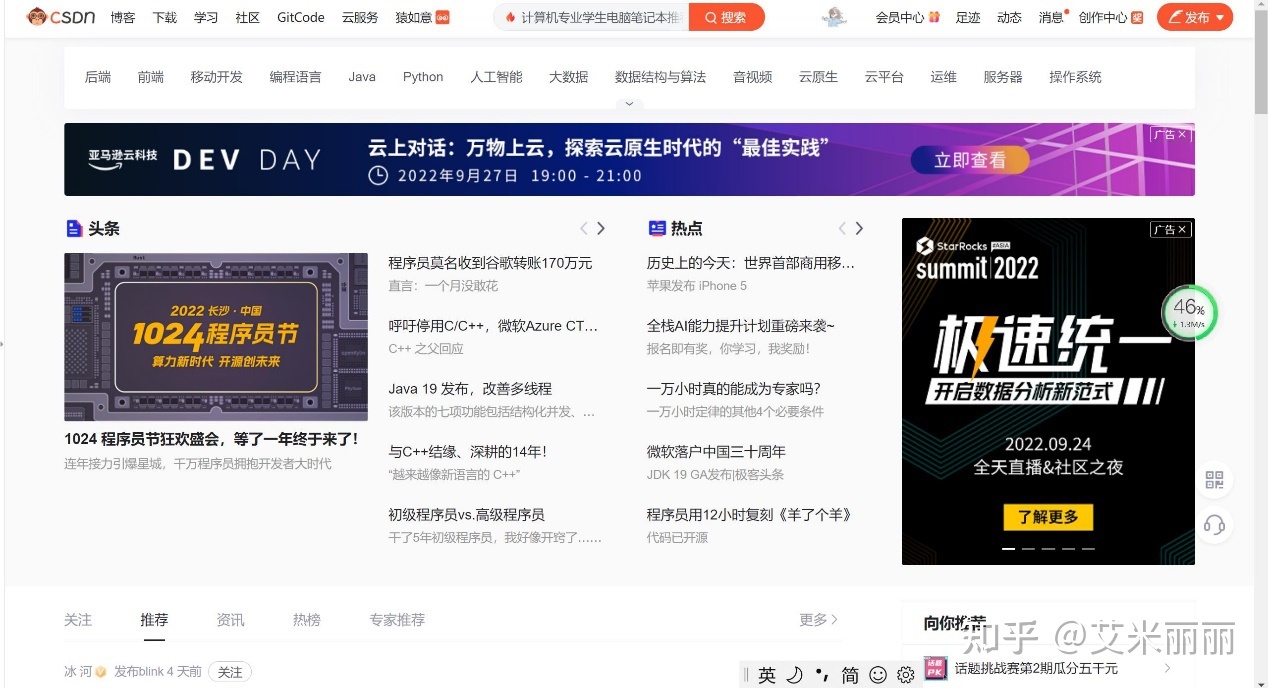Click the next arrow on 头条 carousel
1268x688 pixels.
point(601,228)
